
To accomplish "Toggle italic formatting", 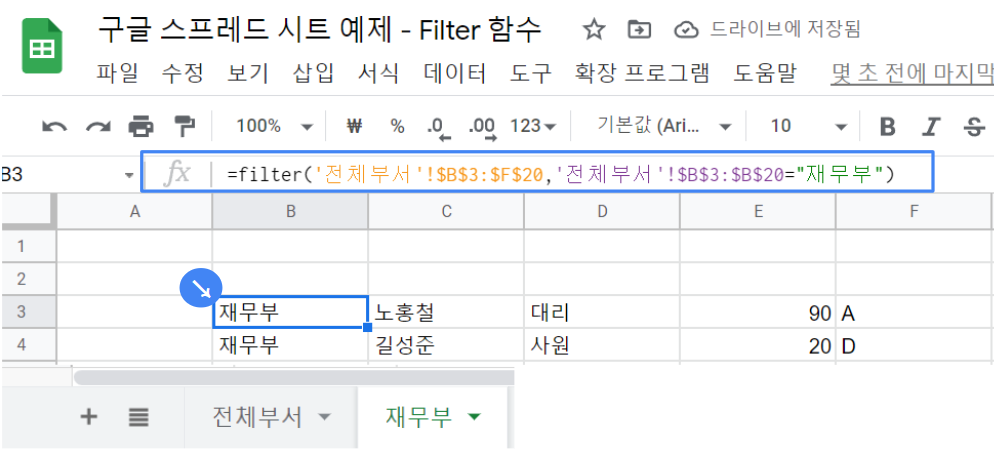I will coord(931,127).
